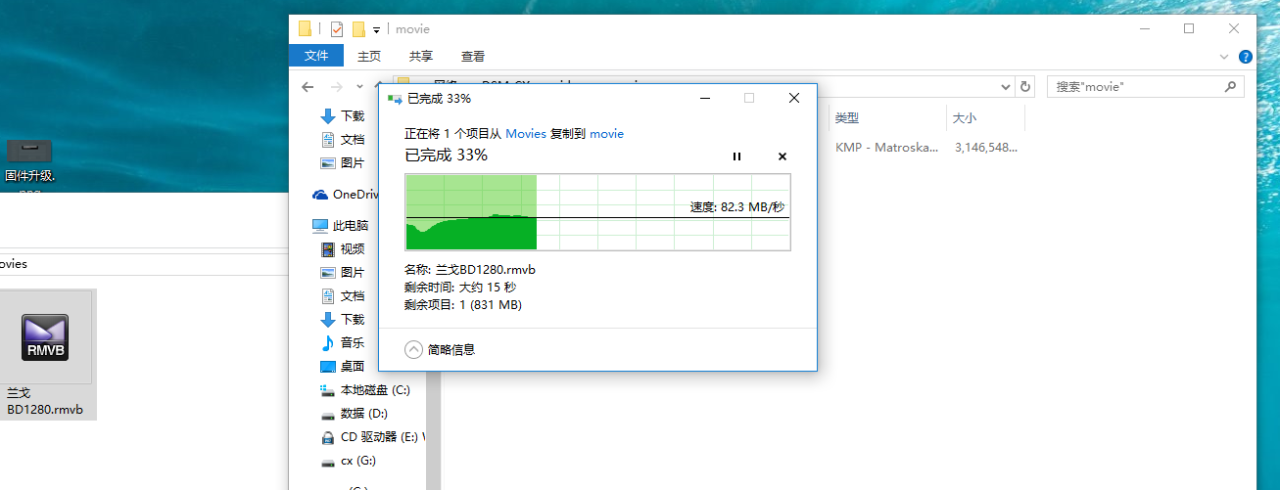Open quick access 图片 folder
This screenshot has width=1280, height=490.
[343, 162]
